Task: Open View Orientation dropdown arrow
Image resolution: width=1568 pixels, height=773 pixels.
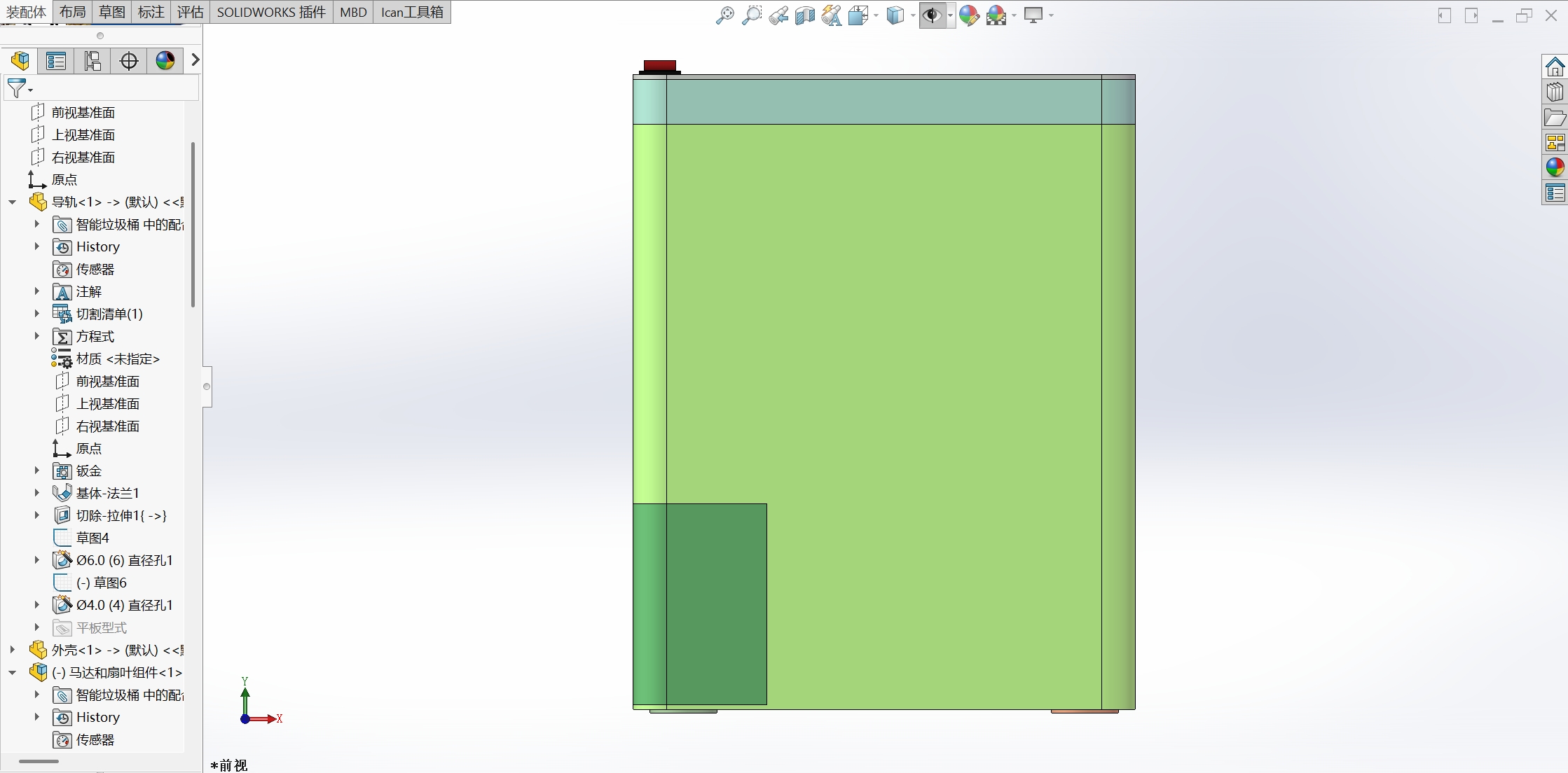Action: pos(876,15)
